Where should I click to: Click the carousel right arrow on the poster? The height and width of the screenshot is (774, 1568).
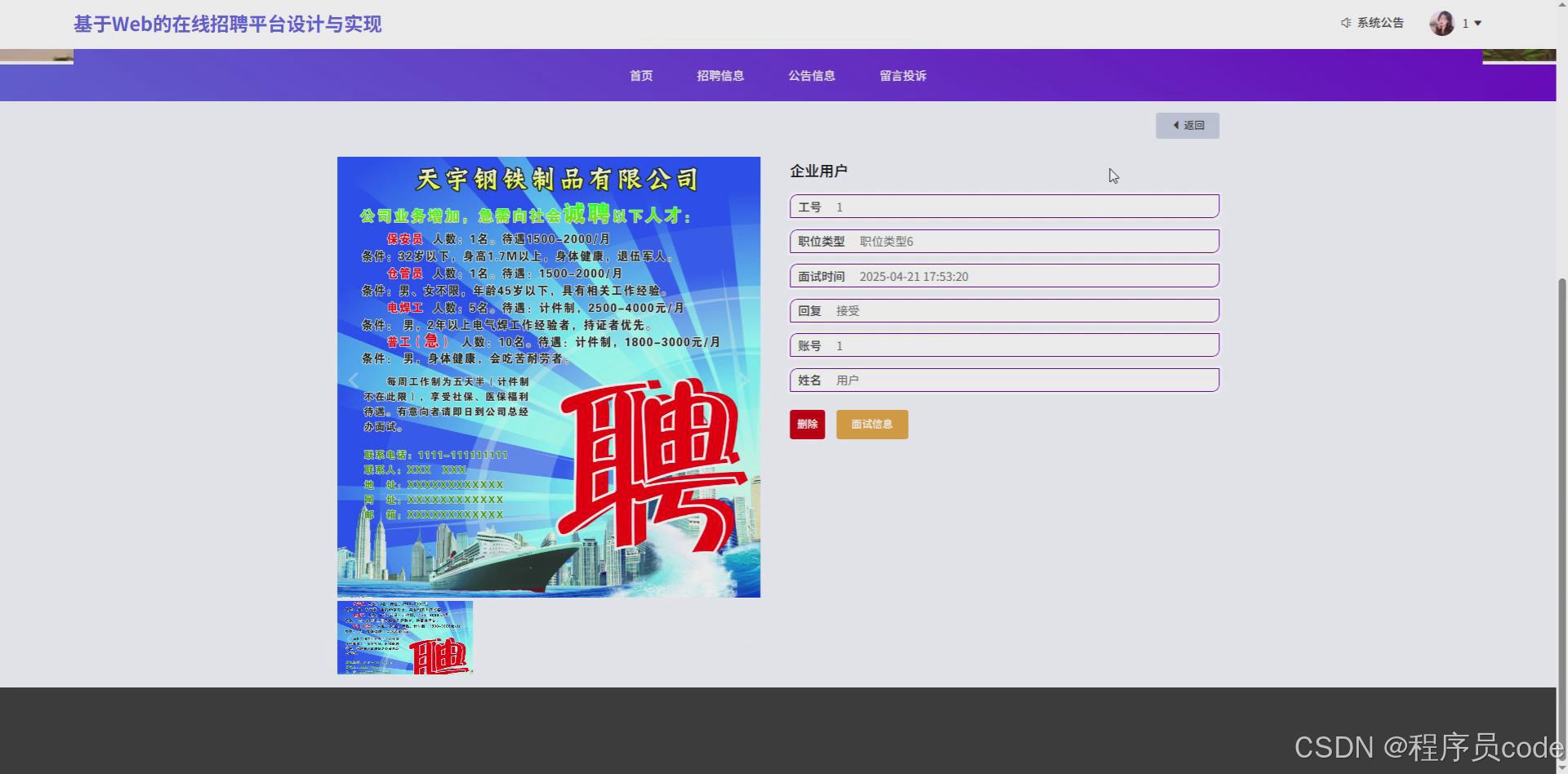745,378
